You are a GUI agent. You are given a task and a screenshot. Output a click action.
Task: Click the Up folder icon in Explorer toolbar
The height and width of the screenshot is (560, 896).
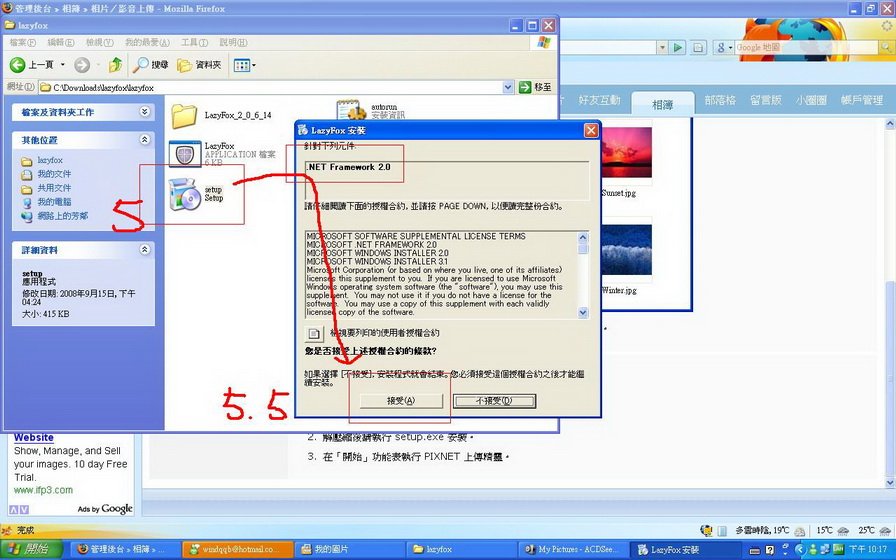(x=115, y=65)
